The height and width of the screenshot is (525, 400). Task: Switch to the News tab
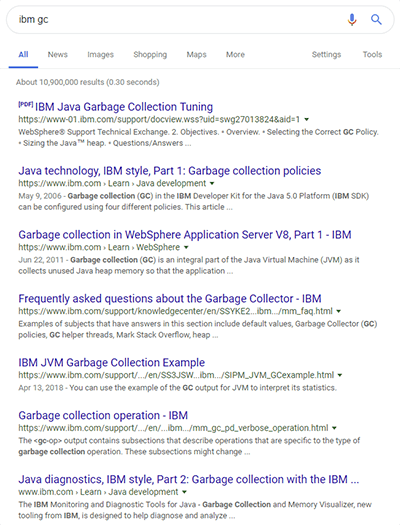click(x=58, y=55)
